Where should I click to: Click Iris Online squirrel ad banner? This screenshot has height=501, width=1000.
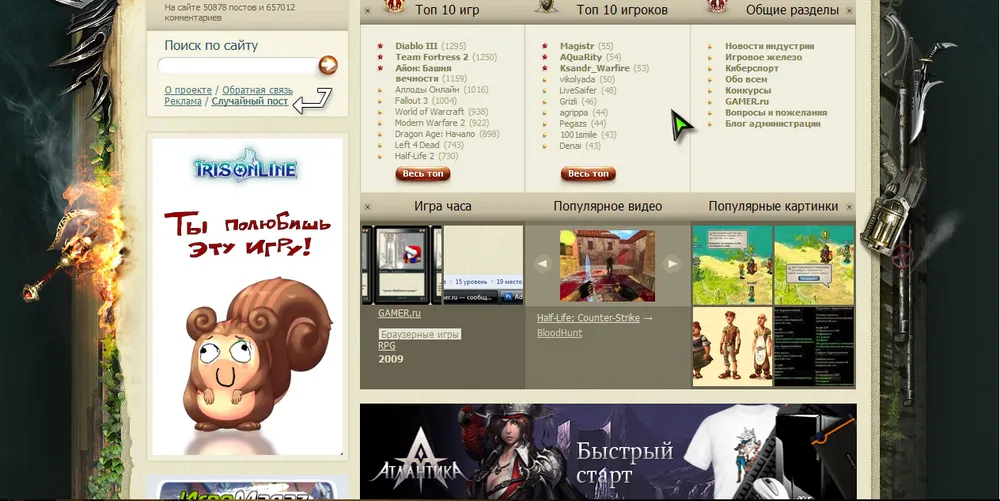click(247, 297)
